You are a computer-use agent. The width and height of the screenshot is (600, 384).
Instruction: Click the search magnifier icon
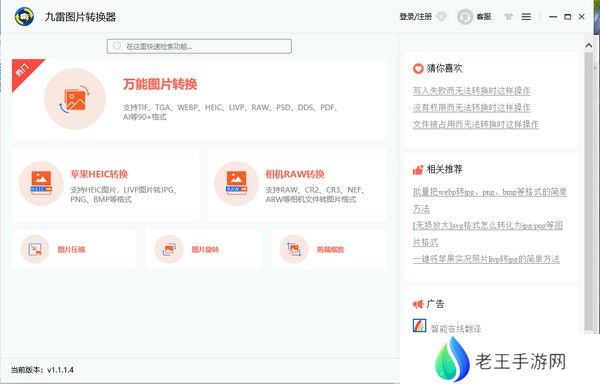(117, 46)
